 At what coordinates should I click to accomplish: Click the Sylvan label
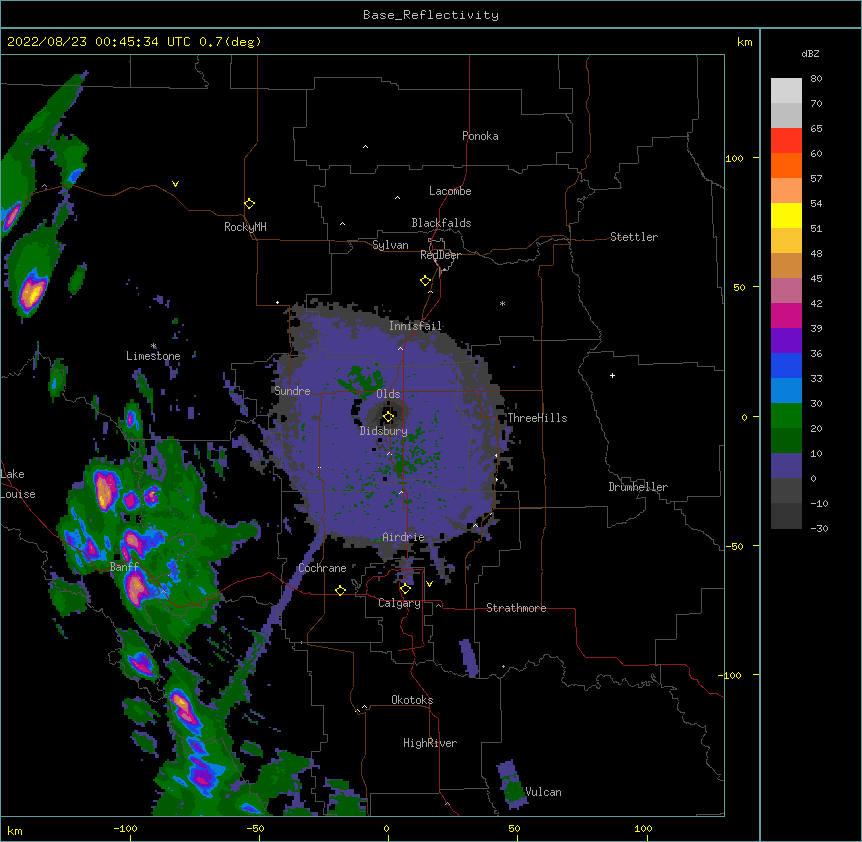(390, 245)
